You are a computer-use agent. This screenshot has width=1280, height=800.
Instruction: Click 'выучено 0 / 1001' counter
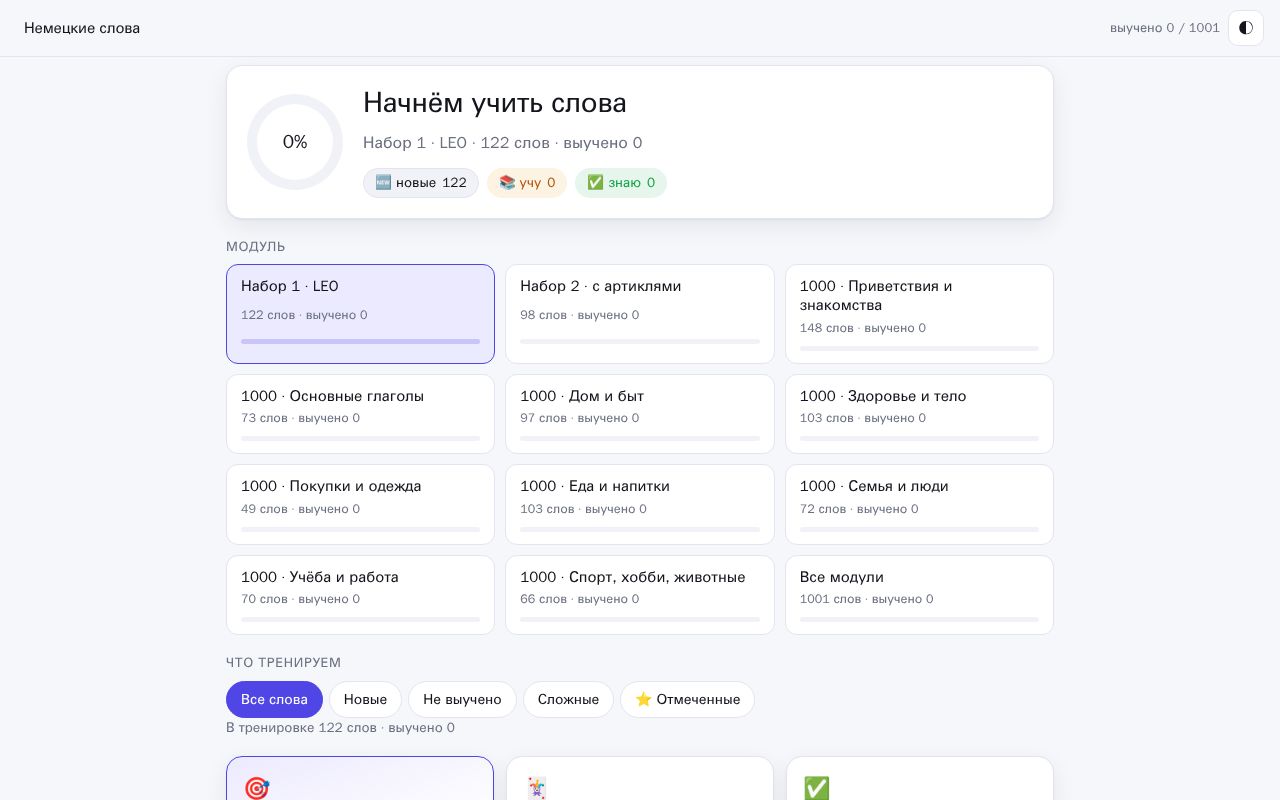(1165, 28)
